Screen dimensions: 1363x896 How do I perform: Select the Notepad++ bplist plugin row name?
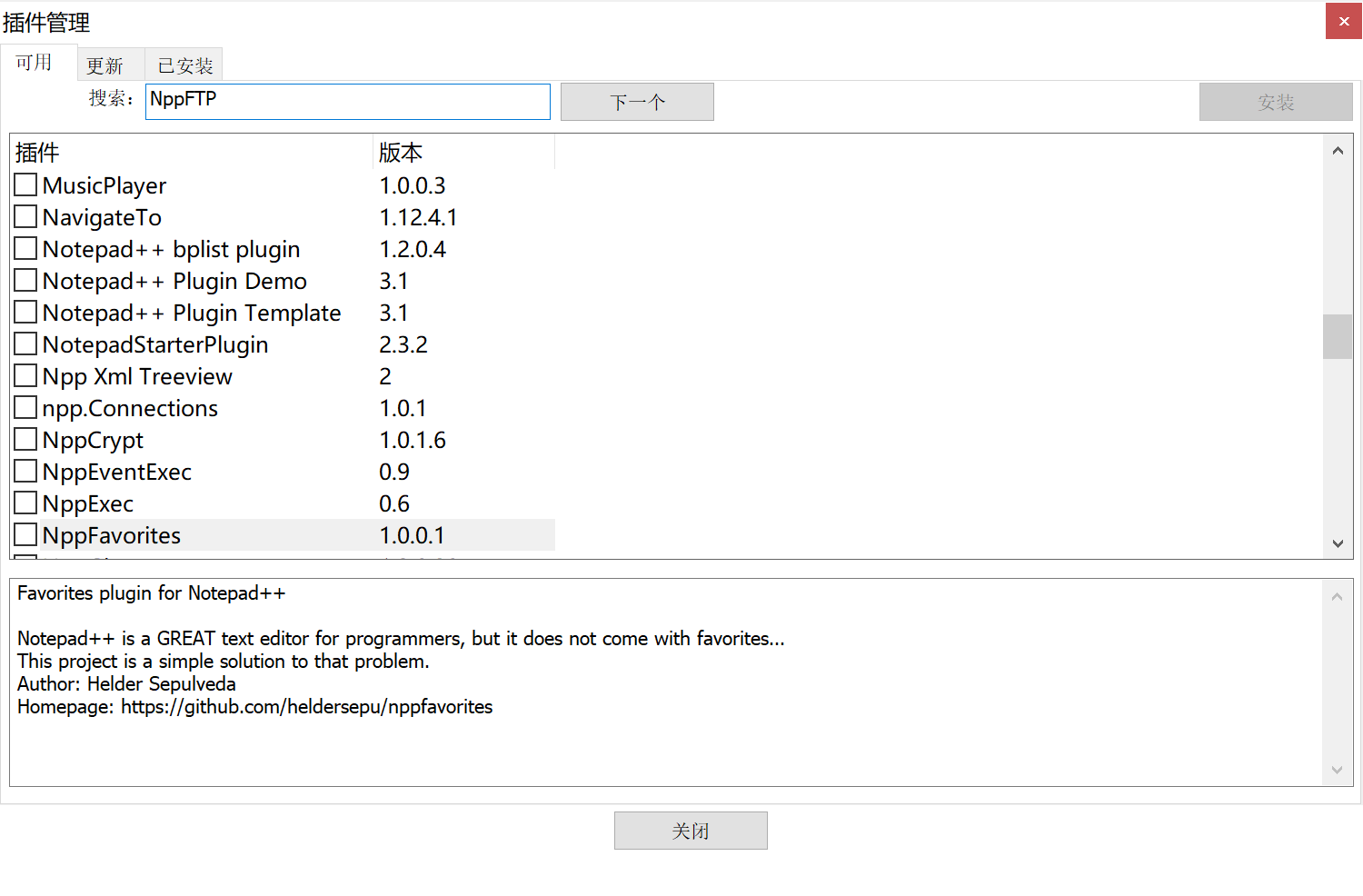click(171, 249)
